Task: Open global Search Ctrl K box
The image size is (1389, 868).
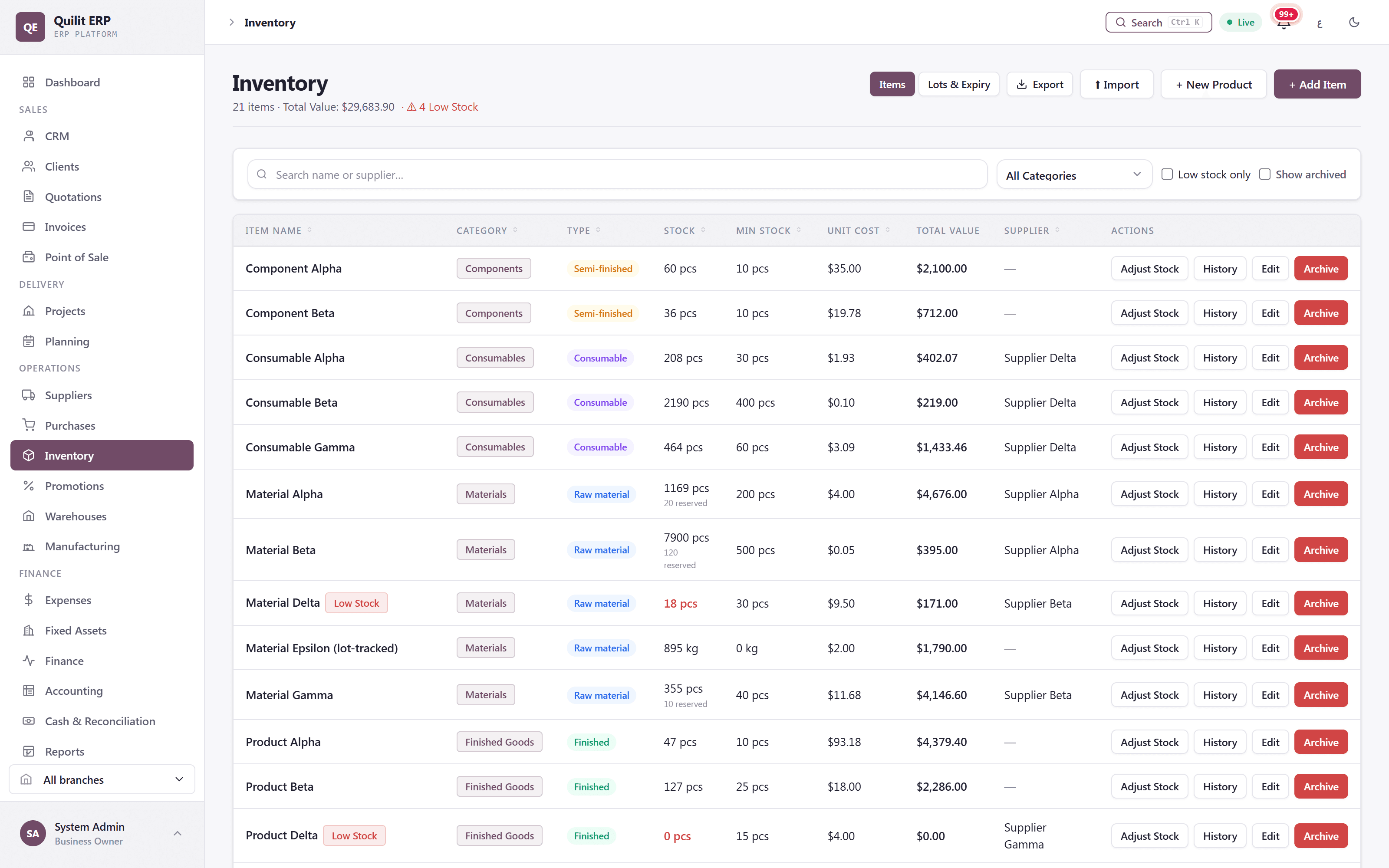Action: click(x=1158, y=23)
